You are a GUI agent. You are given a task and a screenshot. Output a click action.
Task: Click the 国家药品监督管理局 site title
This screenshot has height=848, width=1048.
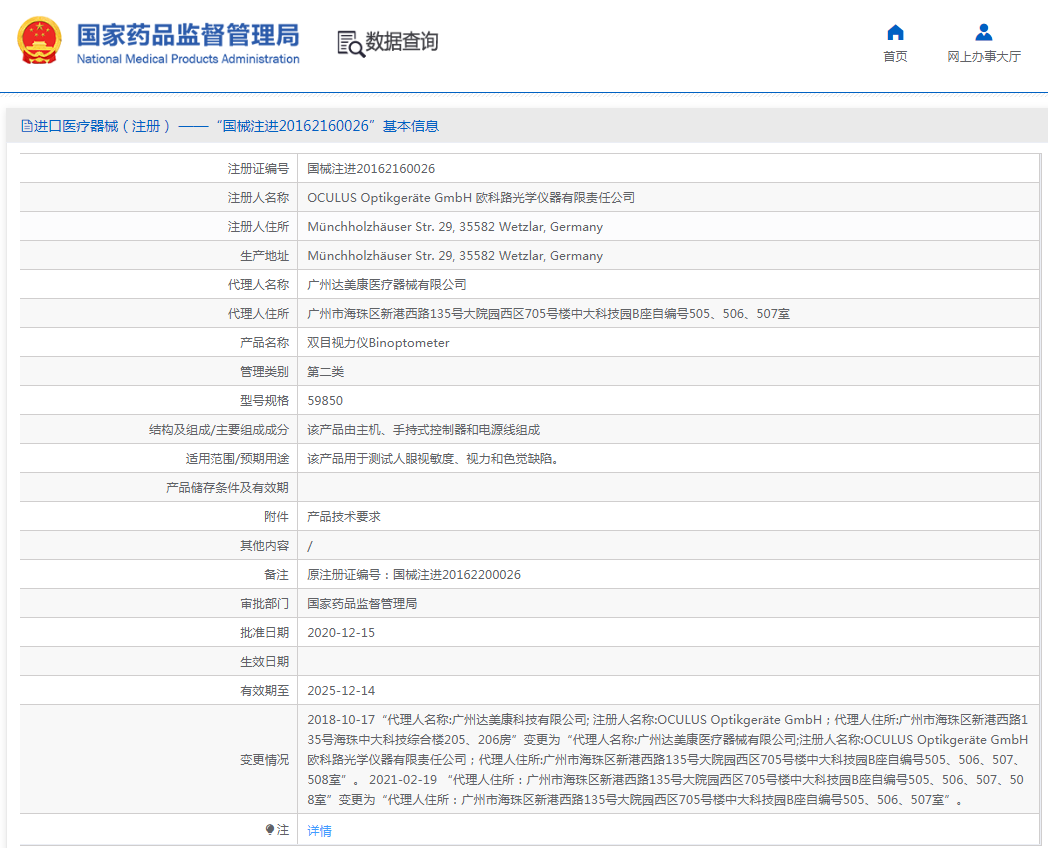click(188, 34)
